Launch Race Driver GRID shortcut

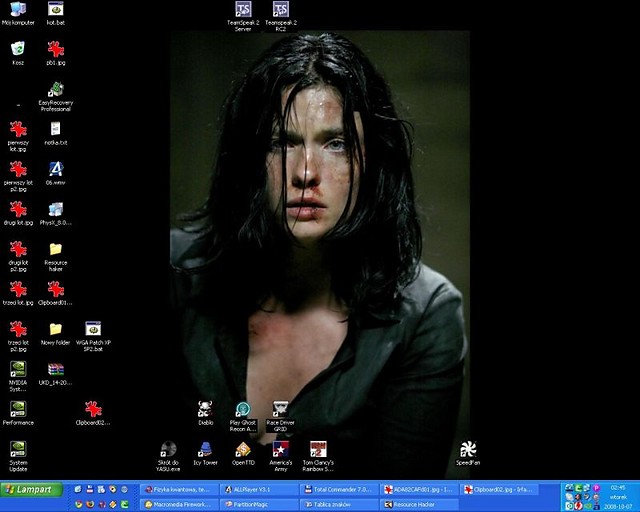[x=280, y=417]
